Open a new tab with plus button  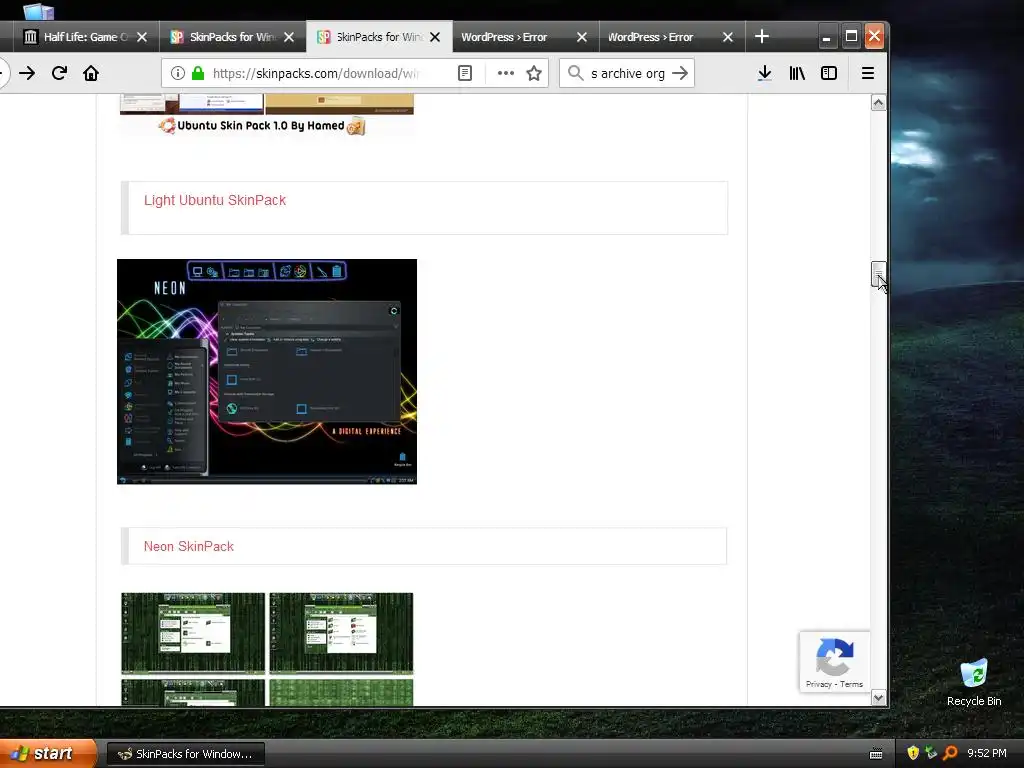coord(761,37)
